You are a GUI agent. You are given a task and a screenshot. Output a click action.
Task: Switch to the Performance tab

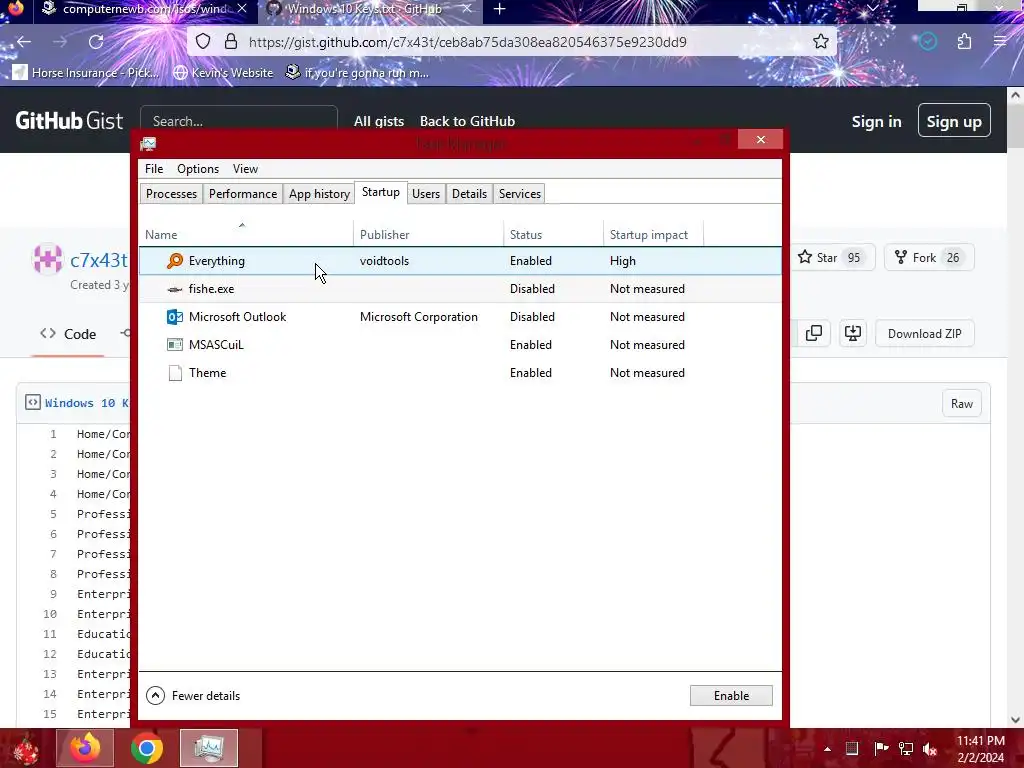click(x=243, y=194)
